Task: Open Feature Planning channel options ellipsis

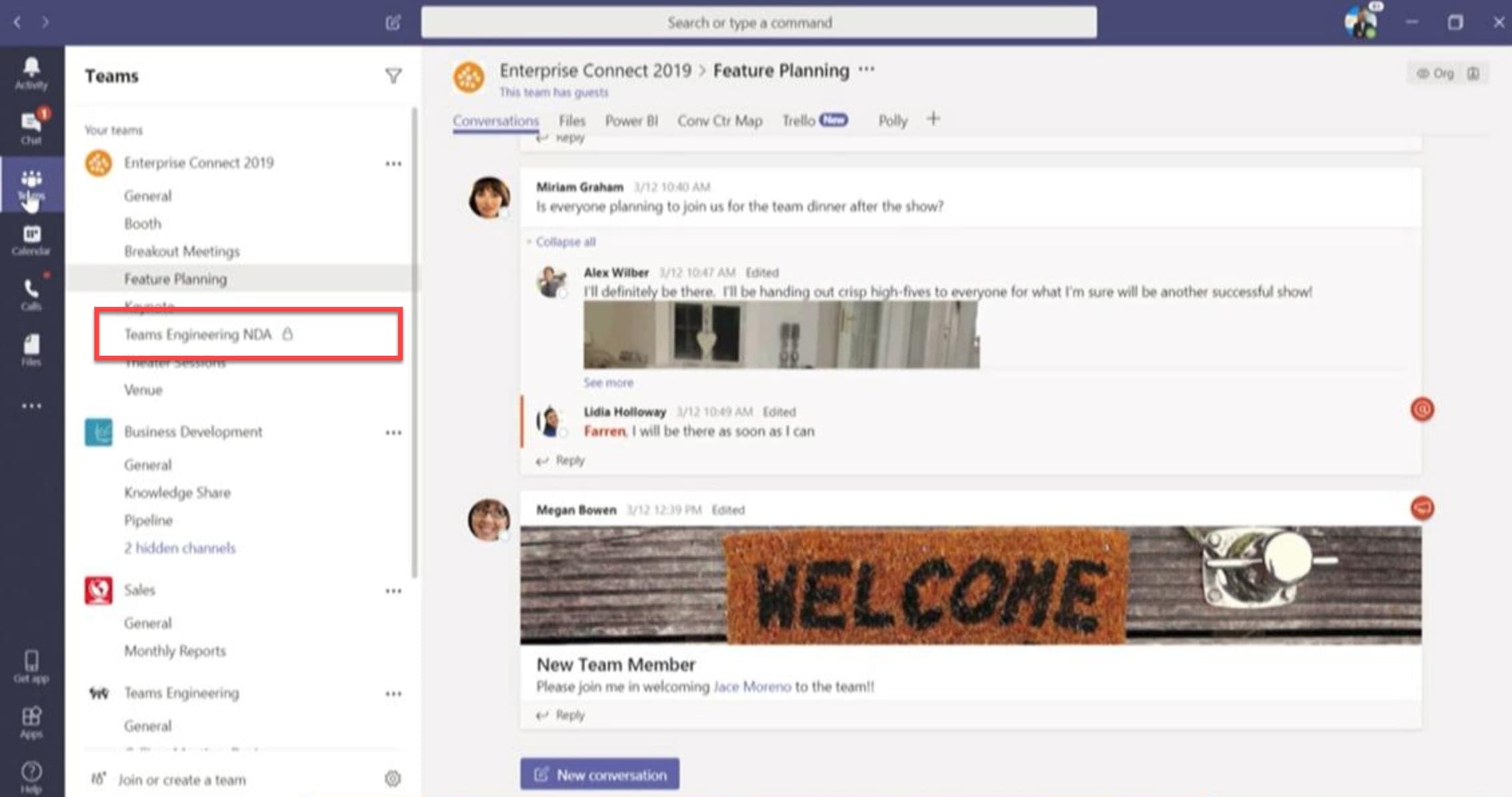Action: pyautogui.click(x=866, y=70)
